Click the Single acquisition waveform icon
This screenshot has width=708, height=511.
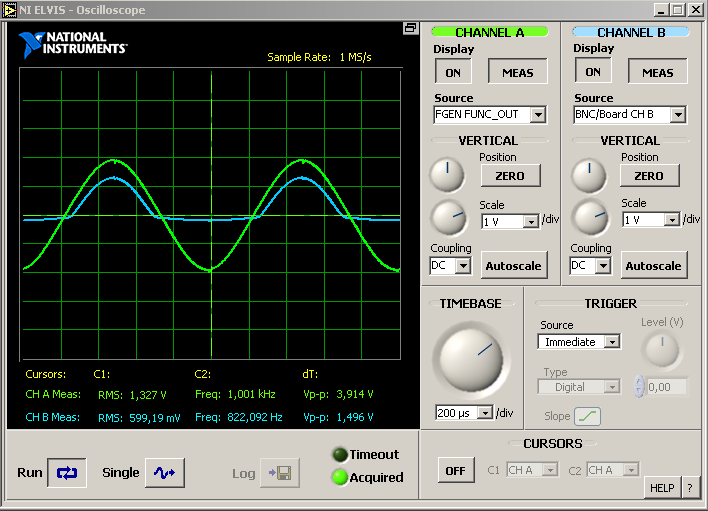pos(165,473)
